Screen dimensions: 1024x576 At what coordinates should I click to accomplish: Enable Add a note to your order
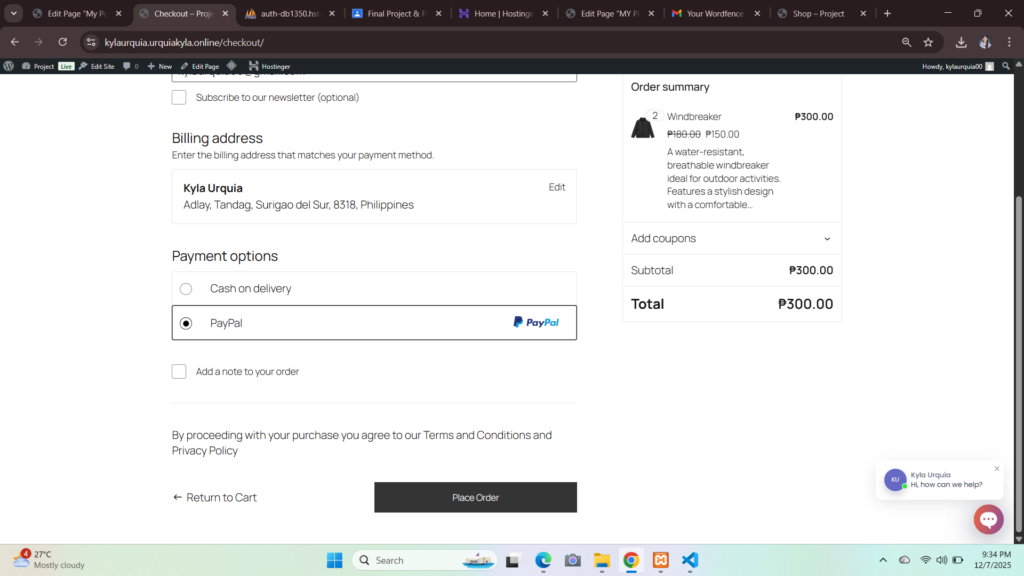tap(179, 372)
